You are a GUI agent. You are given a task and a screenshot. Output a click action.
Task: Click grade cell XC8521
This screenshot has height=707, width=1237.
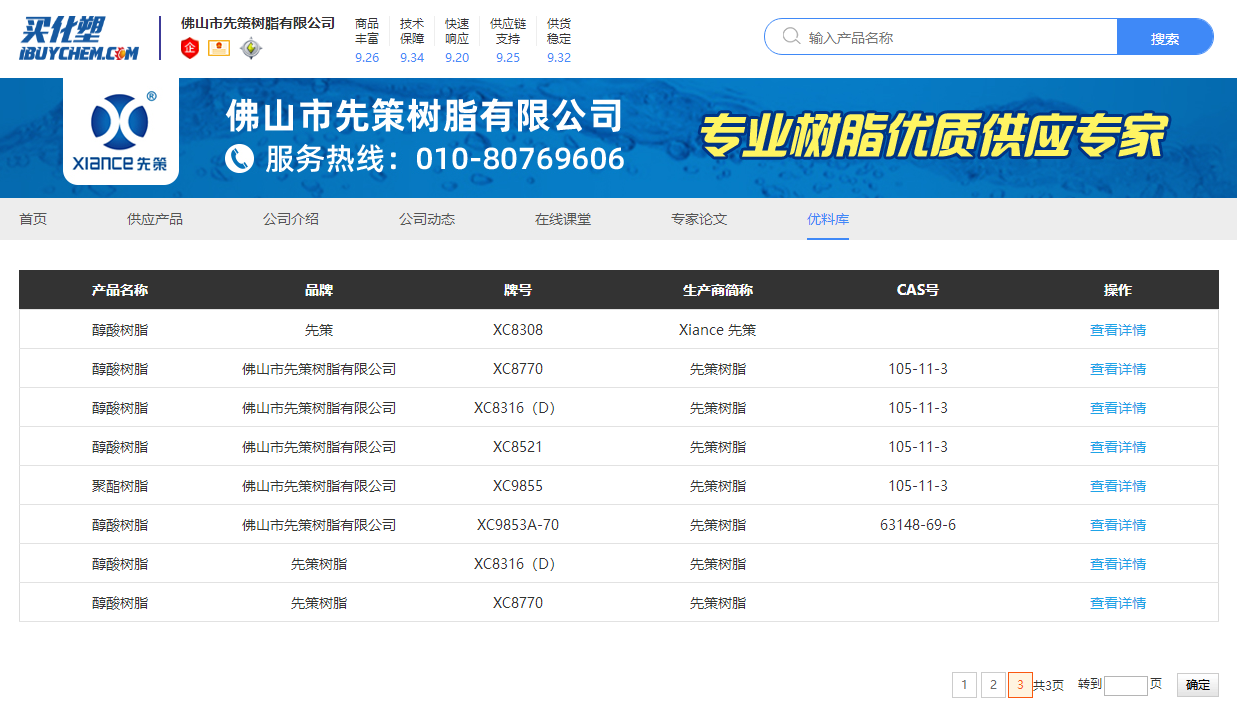518,447
